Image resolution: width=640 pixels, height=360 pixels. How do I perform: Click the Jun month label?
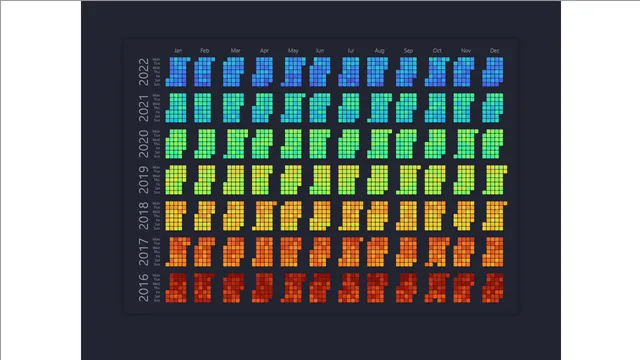coord(320,51)
